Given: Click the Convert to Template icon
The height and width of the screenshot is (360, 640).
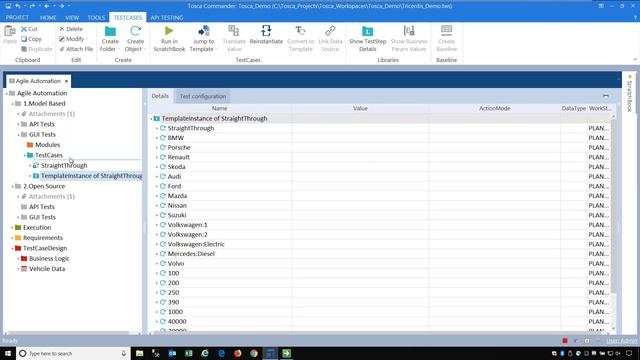Looking at the screenshot, I should pyautogui.click(x=300, y=31).
